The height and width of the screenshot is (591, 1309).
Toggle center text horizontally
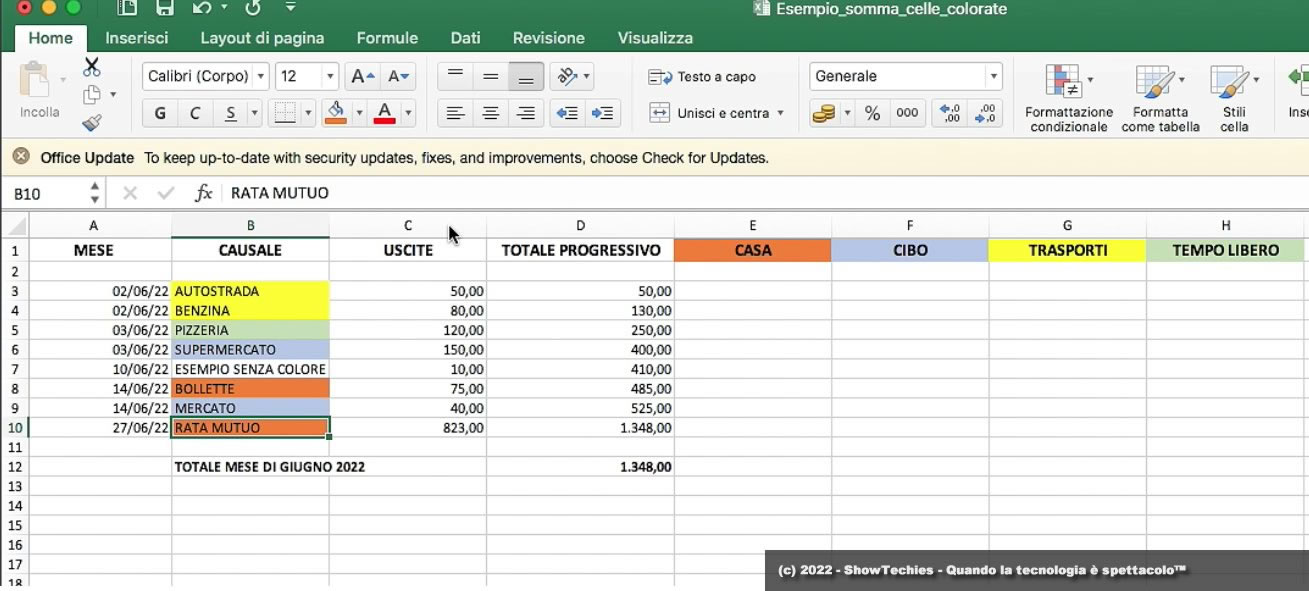[491, 113]
